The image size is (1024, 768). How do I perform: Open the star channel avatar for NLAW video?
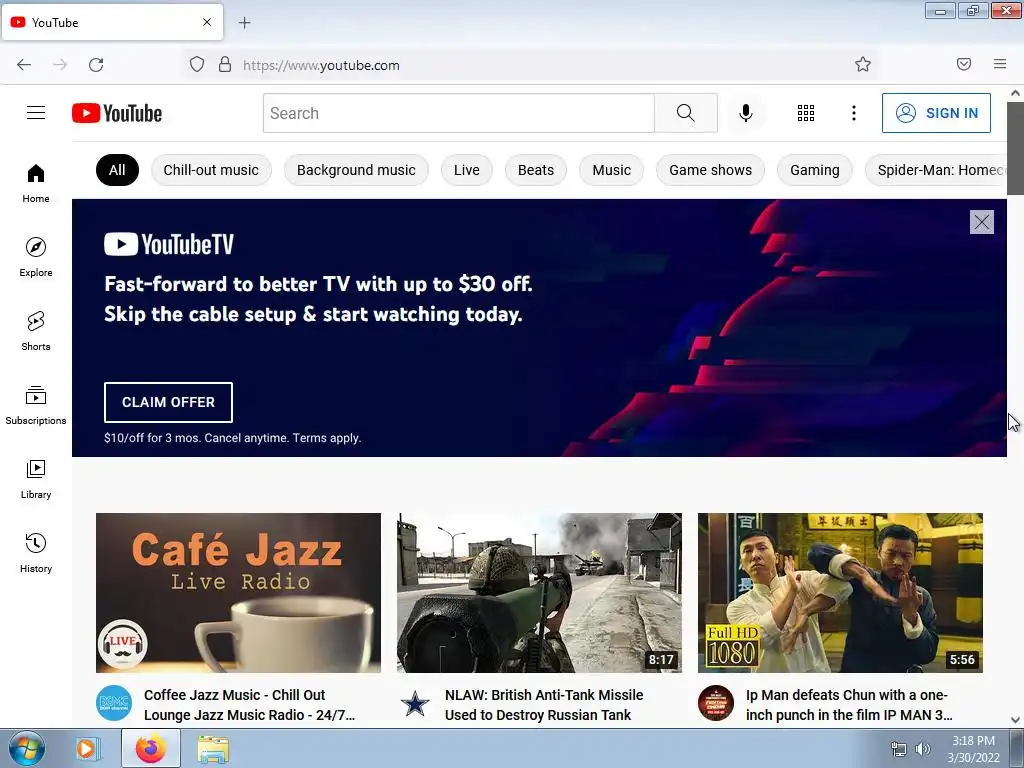tap(415, 703)
